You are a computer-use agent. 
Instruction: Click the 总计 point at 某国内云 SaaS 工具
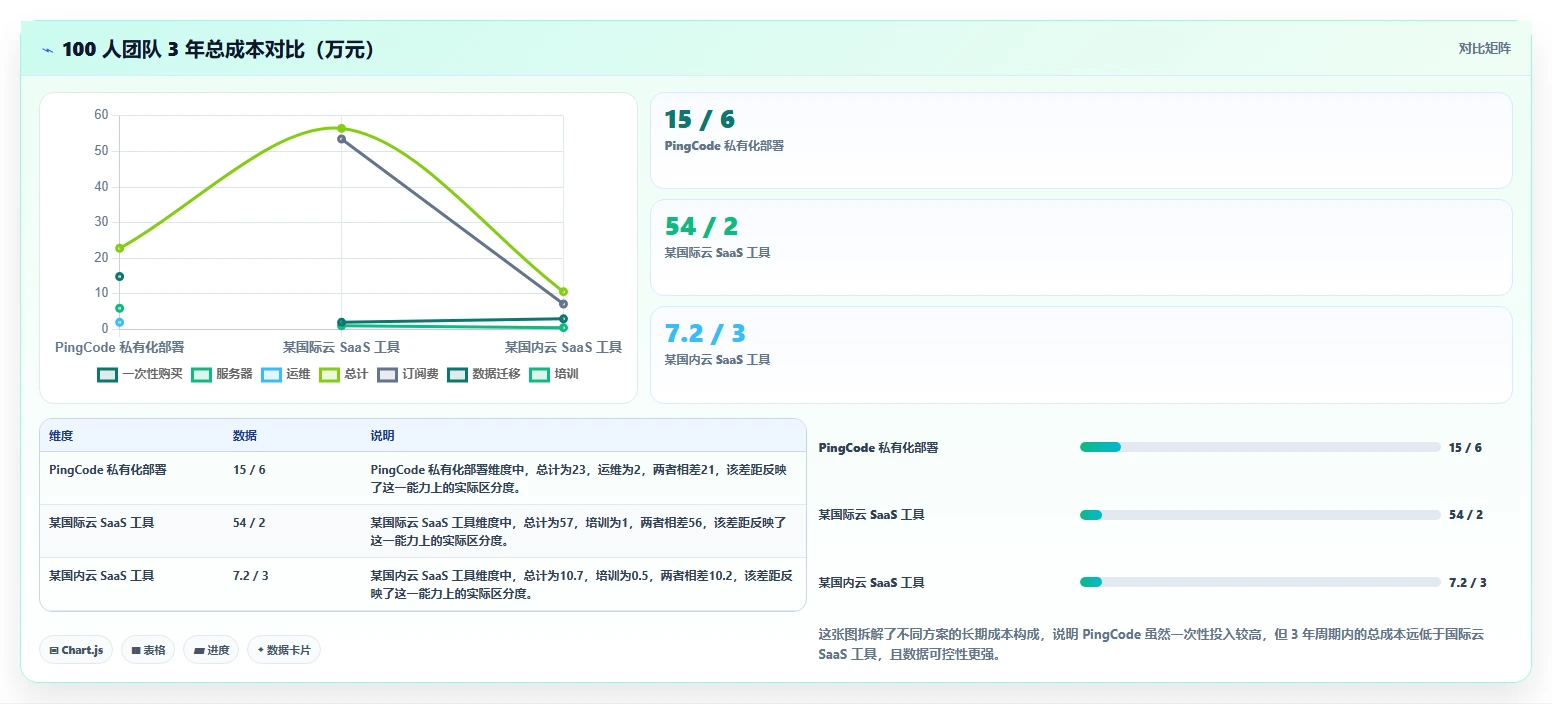coord(563,292)
